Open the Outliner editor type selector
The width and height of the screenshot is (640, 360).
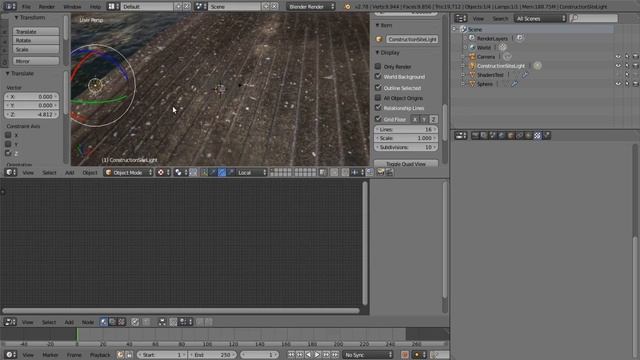click(x=461, y=18)
